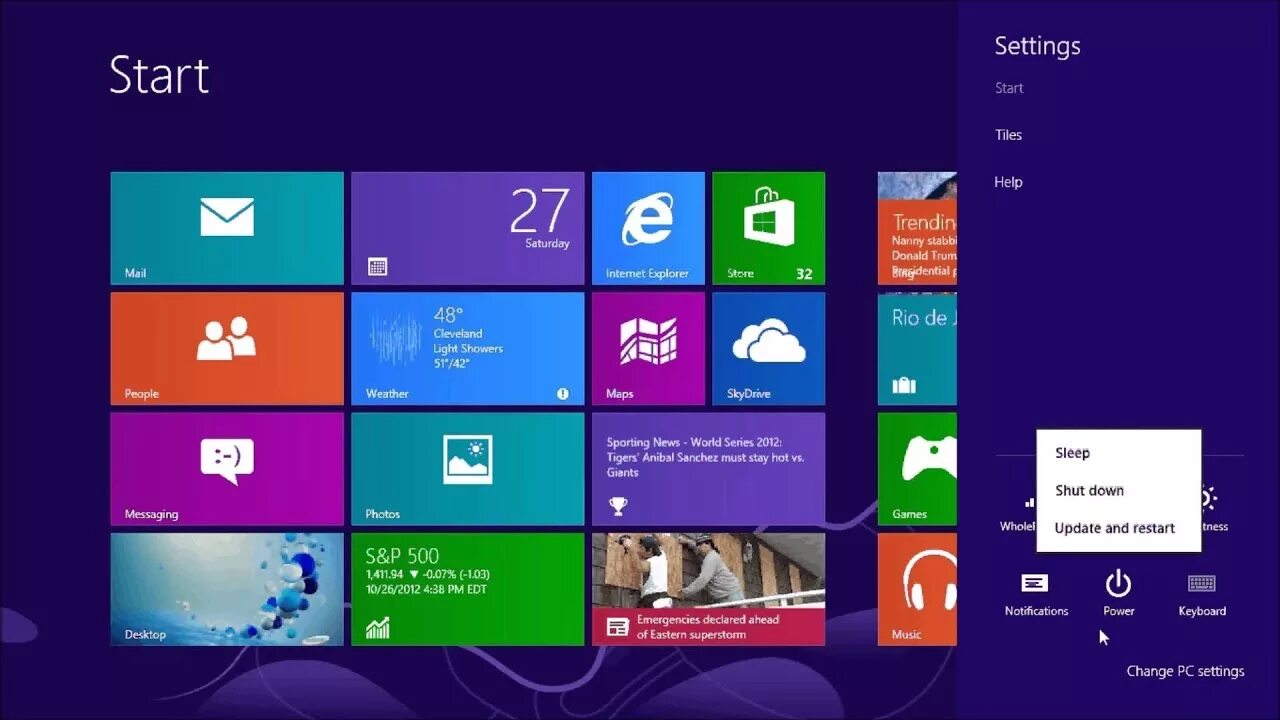Open the Calendar tile showing 27 Saturday

point(468,228)
